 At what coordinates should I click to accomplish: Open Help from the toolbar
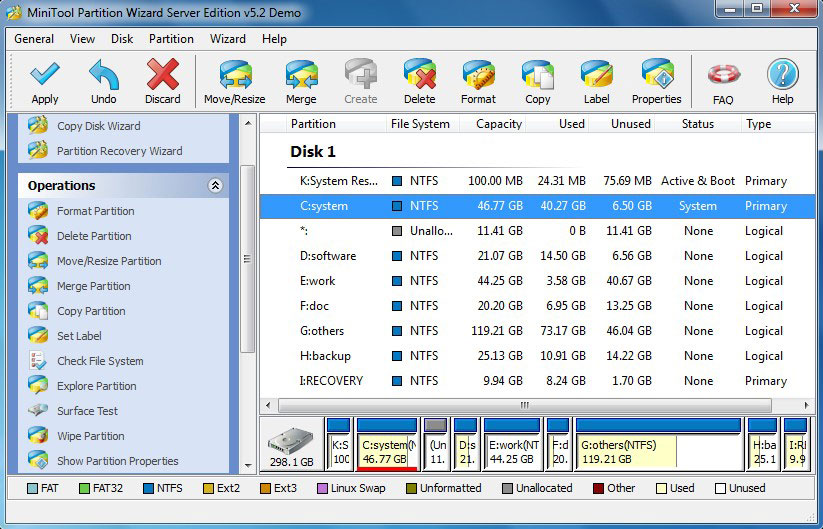[x=783, y=82]
